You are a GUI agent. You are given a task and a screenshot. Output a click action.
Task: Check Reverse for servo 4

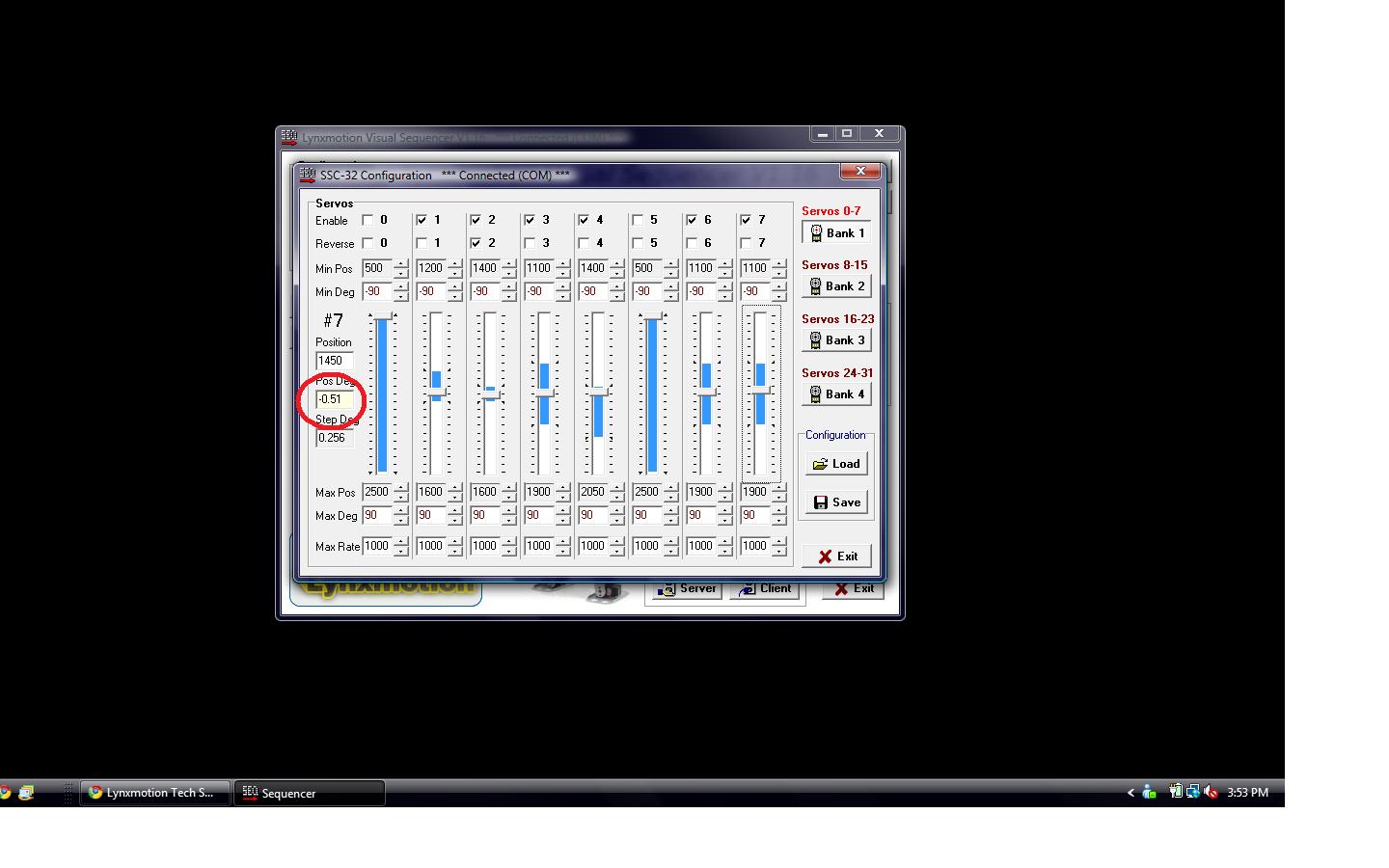click(x=584, y=243)
